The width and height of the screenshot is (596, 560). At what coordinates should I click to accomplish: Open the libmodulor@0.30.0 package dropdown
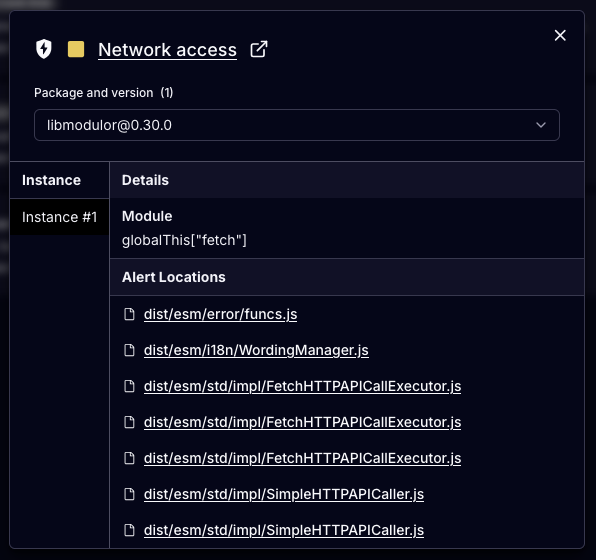(296, 125)
